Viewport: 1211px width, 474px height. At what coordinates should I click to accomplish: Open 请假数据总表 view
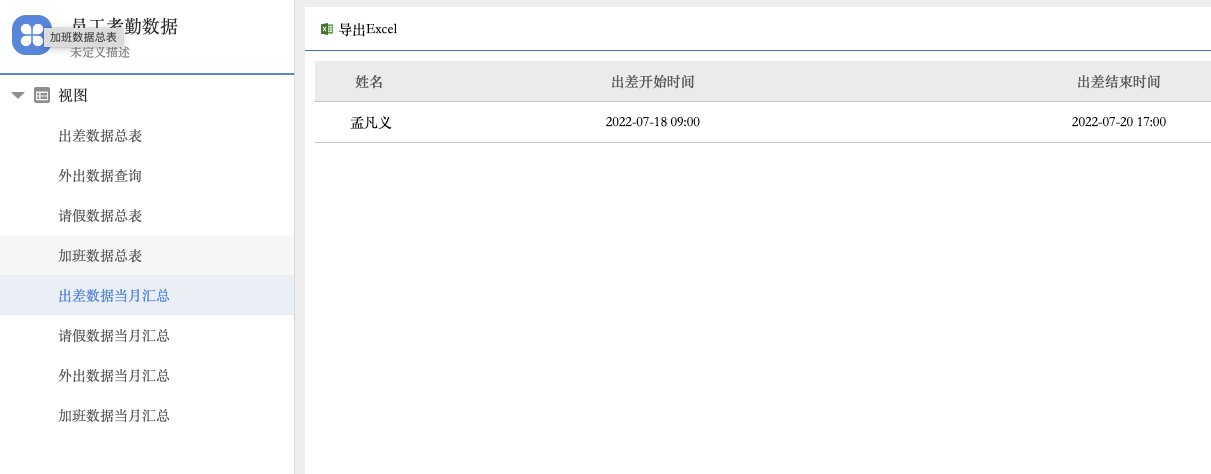pyautogui.click(x=100, y=216)
